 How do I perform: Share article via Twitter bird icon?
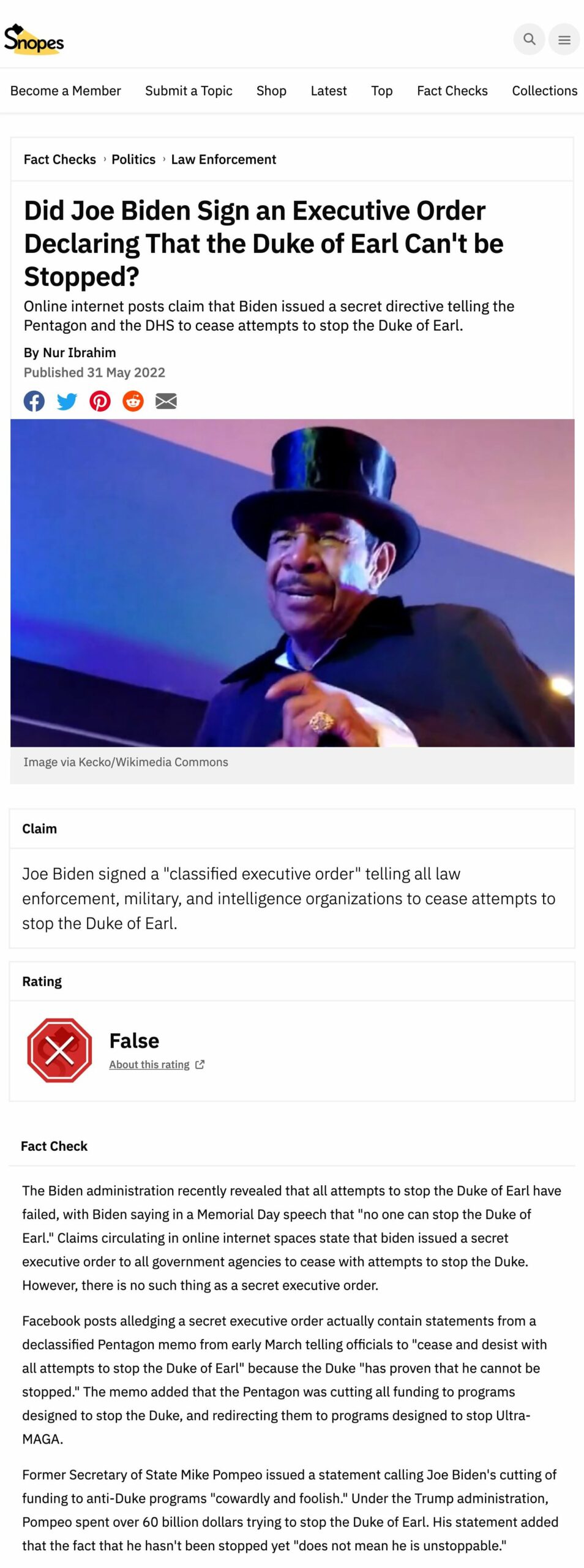pos(67,401)
